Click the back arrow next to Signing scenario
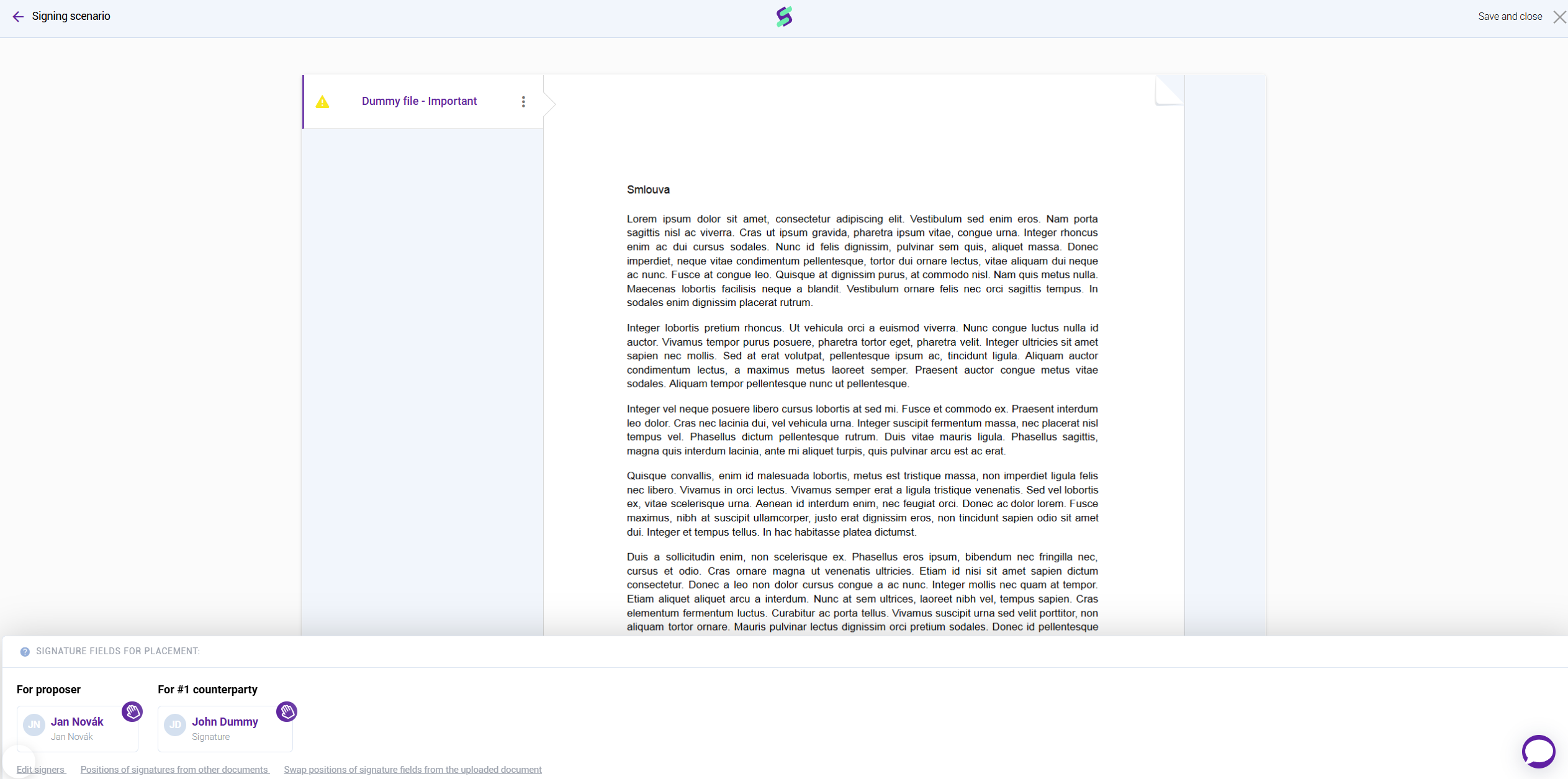The width and height of the screenshot is (1568, 779). (18, 17)
